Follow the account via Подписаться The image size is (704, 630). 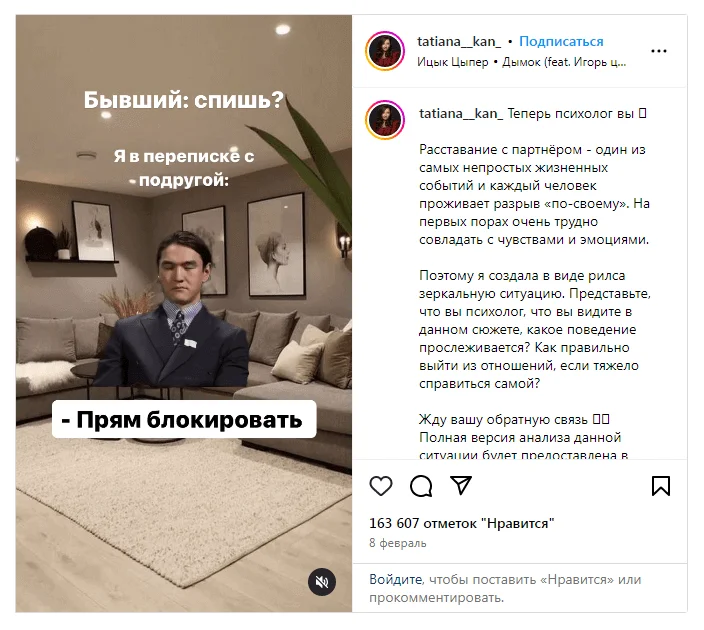561,41
